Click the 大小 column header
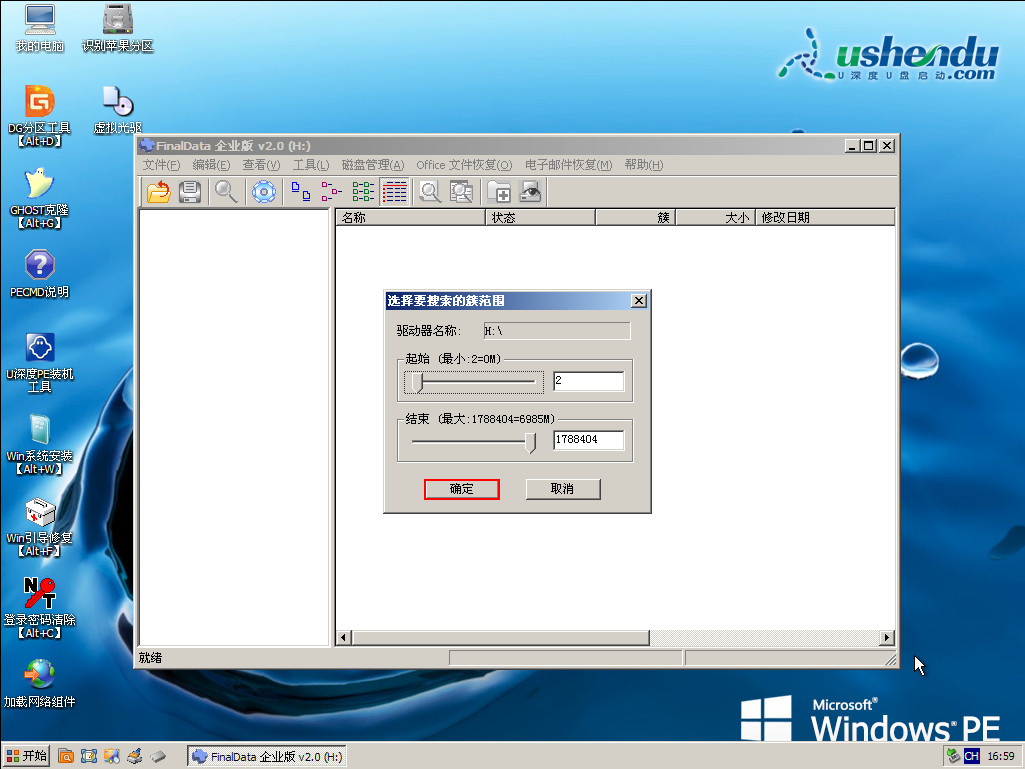1025x769 pixels. [715, 218]
